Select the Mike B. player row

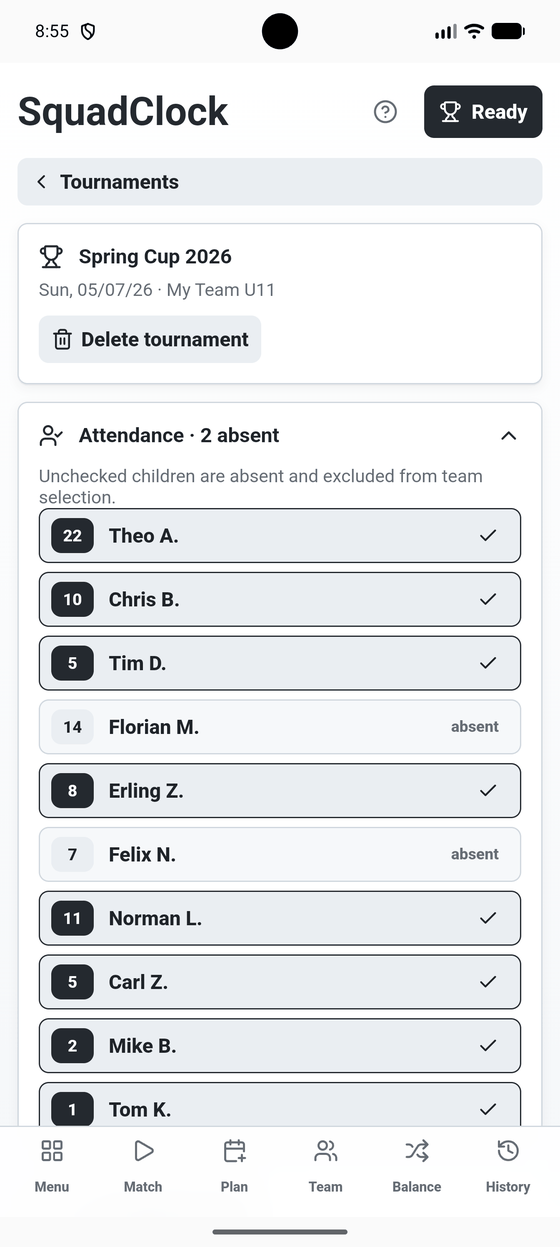(280, 1046)
